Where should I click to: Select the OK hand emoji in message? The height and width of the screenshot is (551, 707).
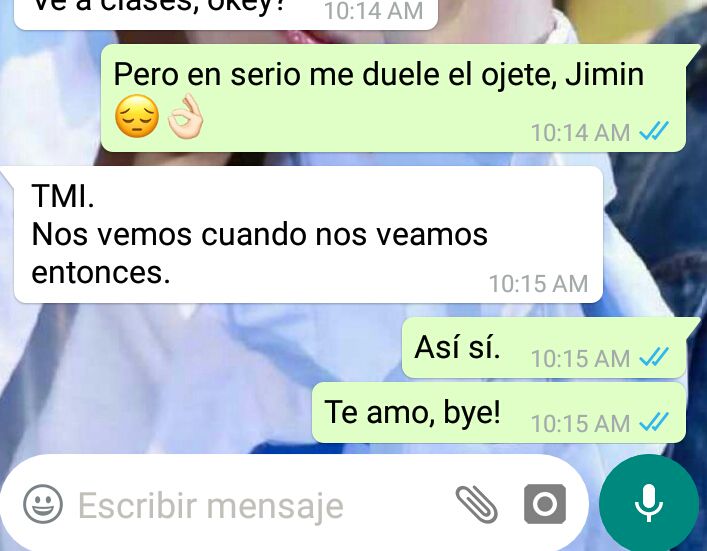click(185, 116)
